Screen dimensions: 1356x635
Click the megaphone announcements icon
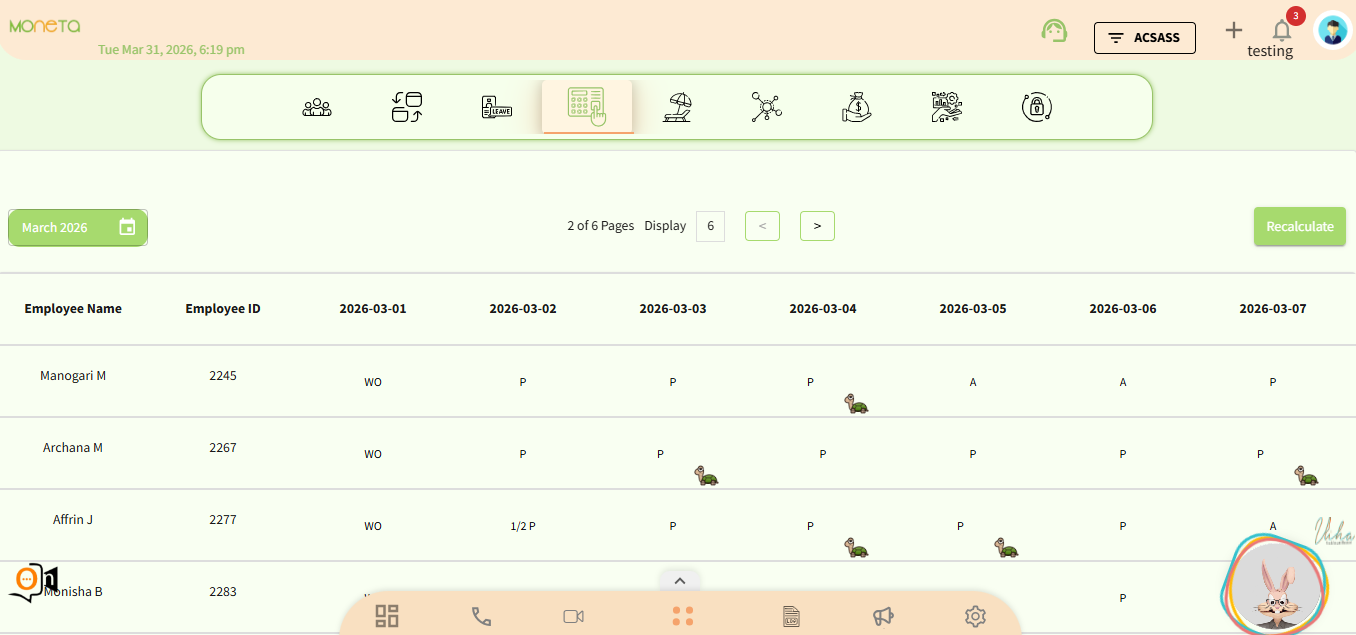coord(883,616)
